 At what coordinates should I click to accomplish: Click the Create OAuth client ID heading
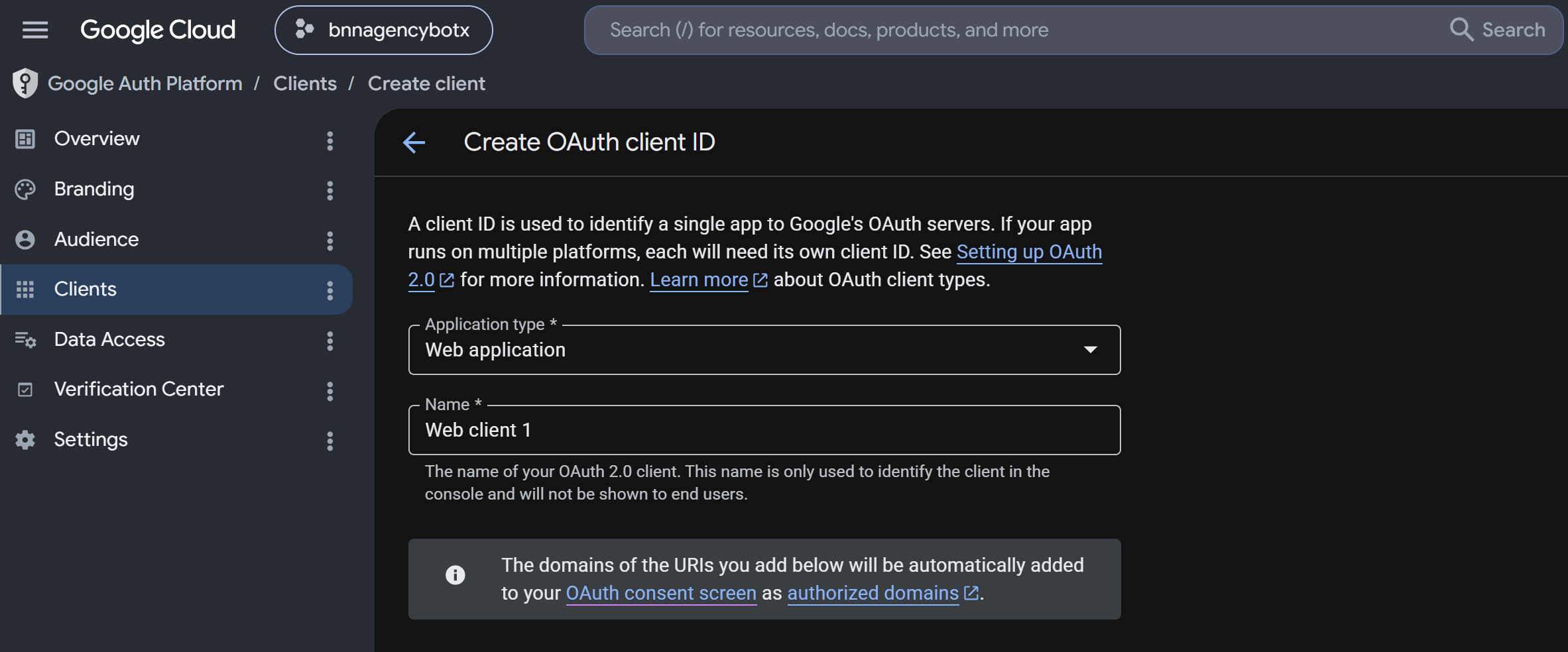click(589, 142)
